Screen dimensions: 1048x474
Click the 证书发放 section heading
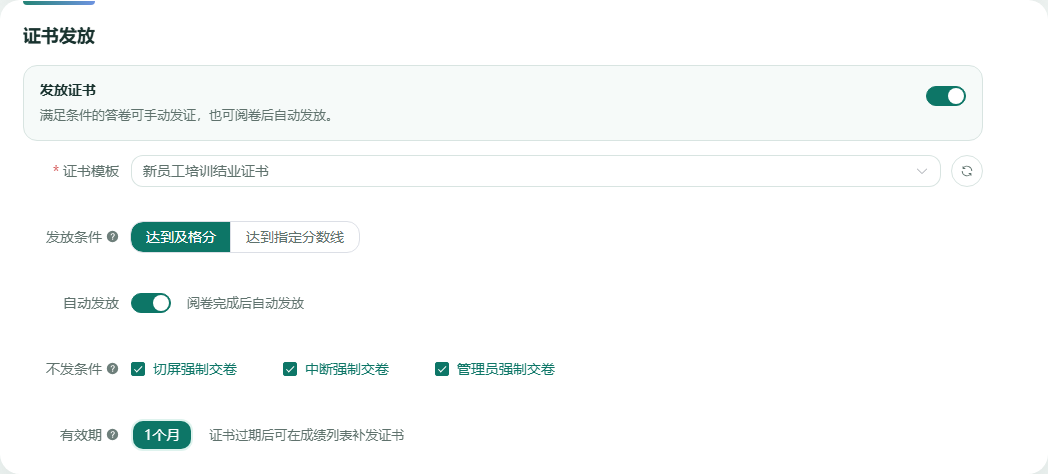pos(59,36)
